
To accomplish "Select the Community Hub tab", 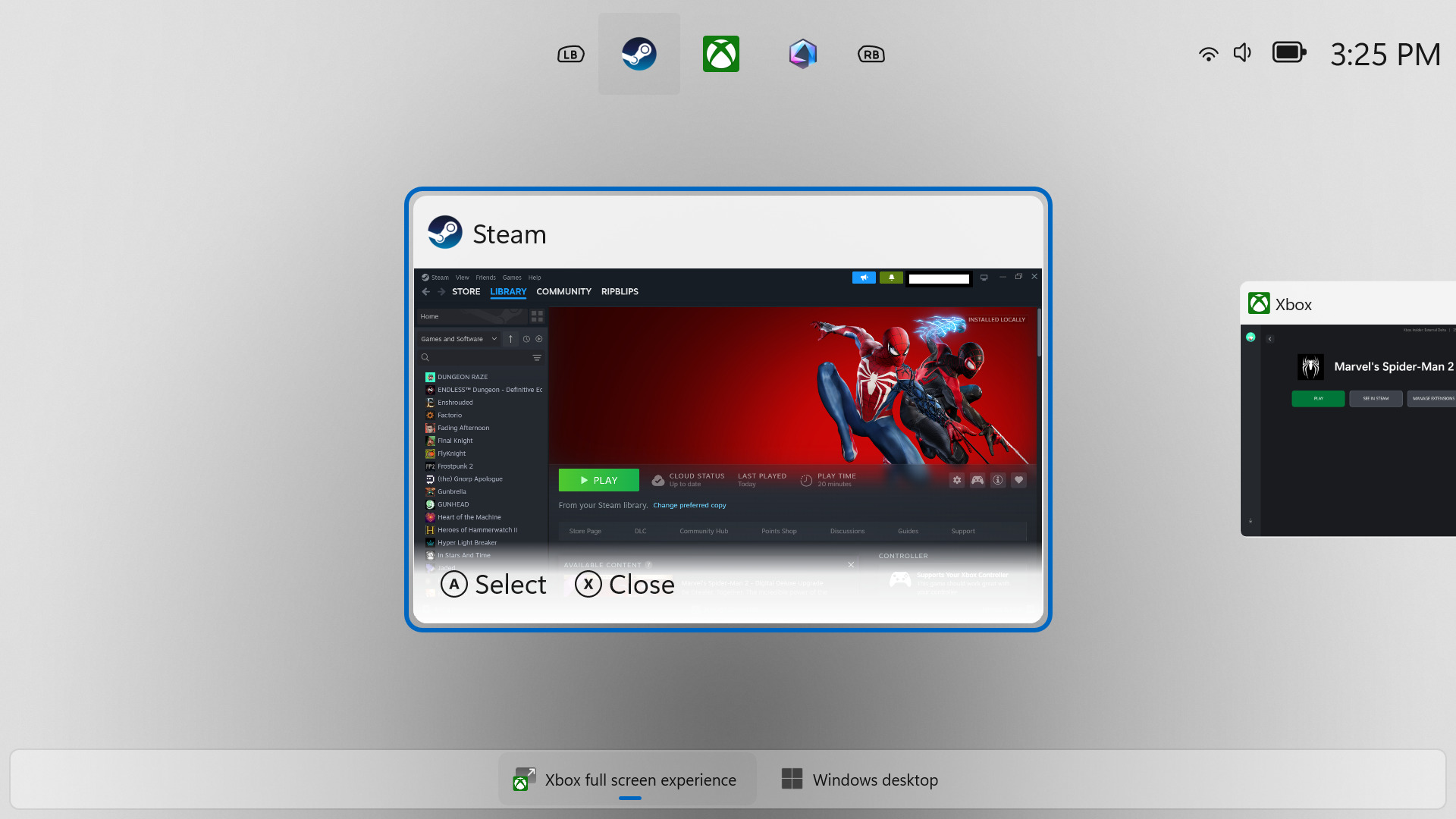I will [704, 531].
